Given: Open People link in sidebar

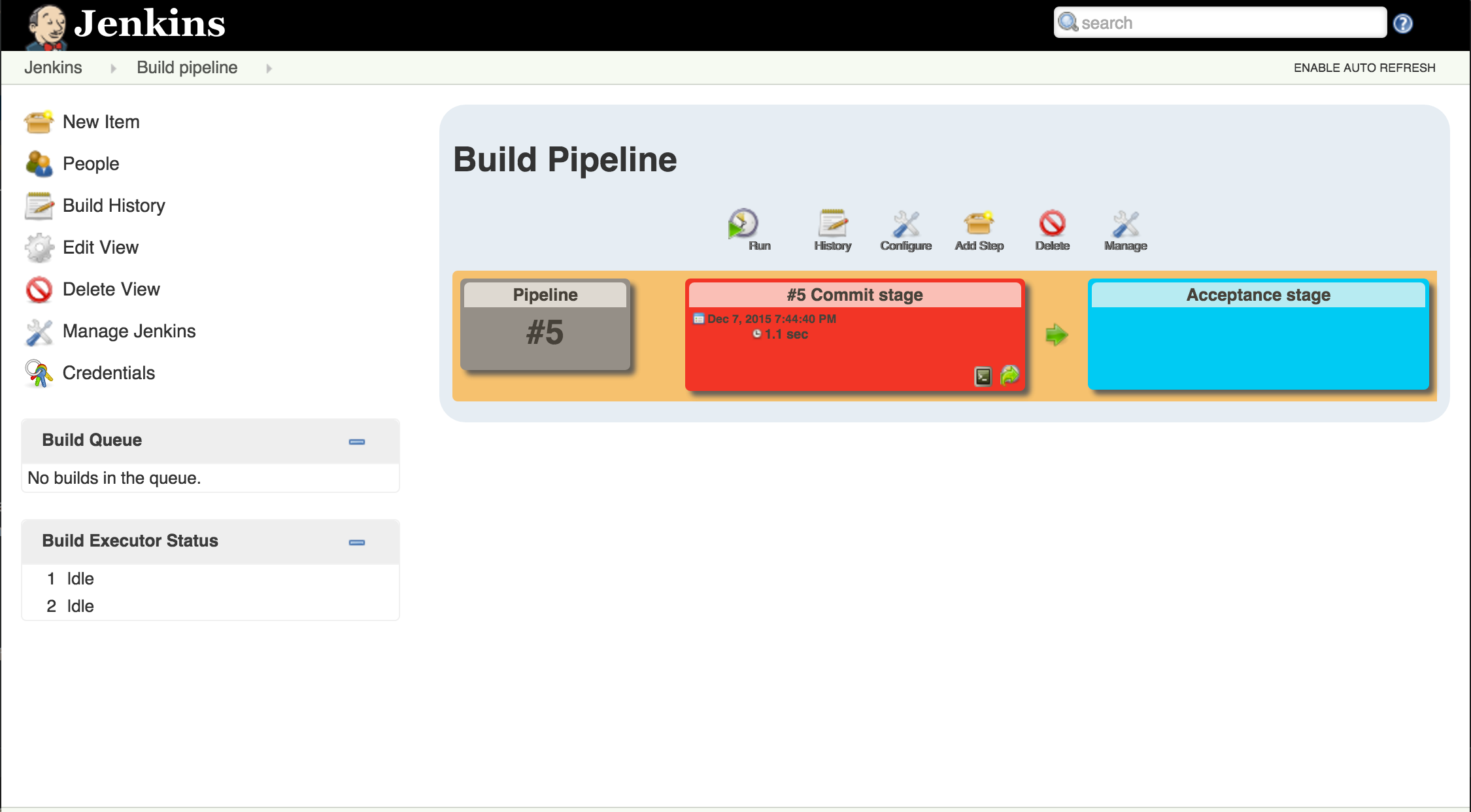Looking at the screenshot, I should [x=91, y=164].
